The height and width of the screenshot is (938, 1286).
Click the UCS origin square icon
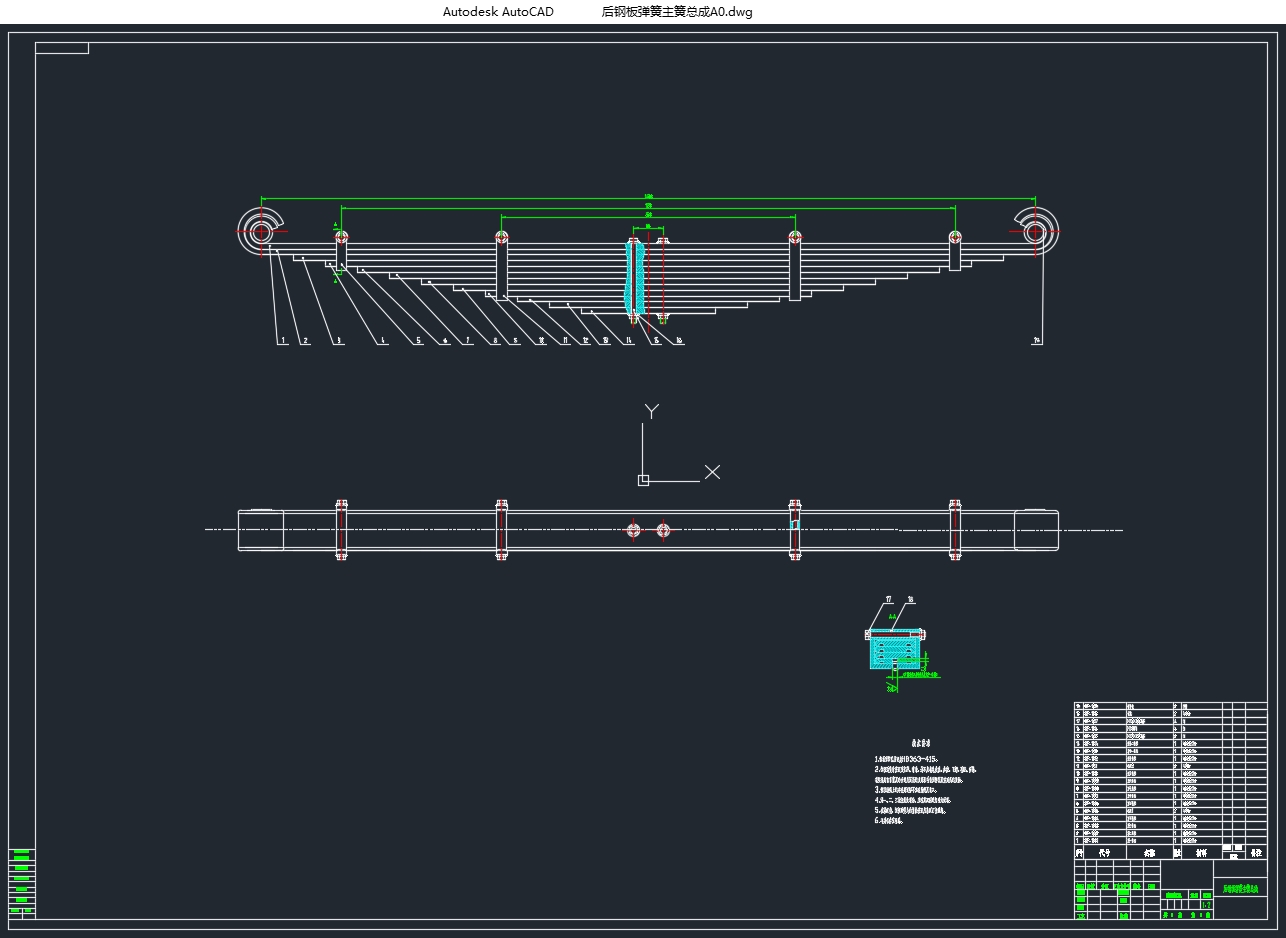[643, 481]
